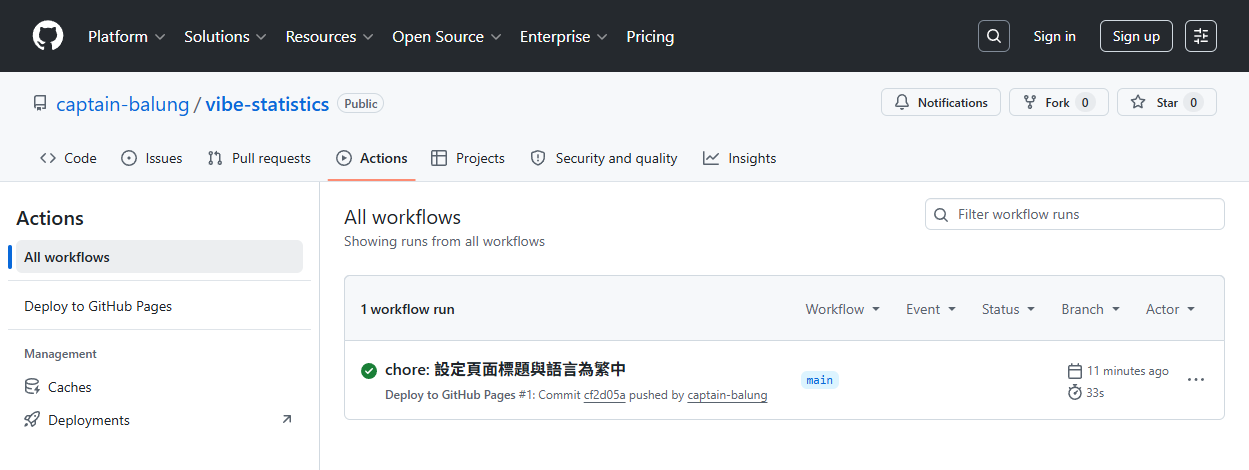
Task: Click the Notifications bell icon
Action: tap(902, 103)
